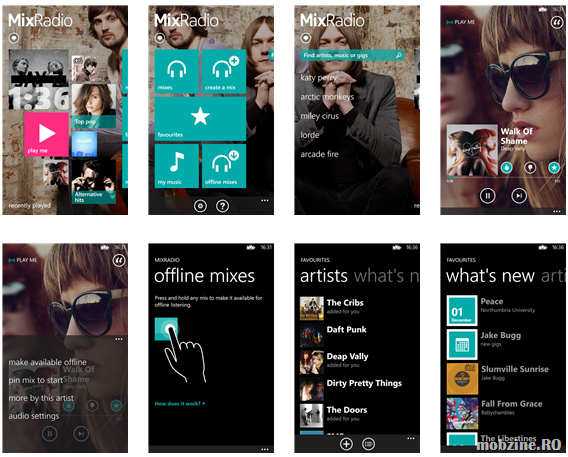The image size is (568, 457).
Task: Tap the Daft Punk artist thumbnail
Action: point(312,335)
